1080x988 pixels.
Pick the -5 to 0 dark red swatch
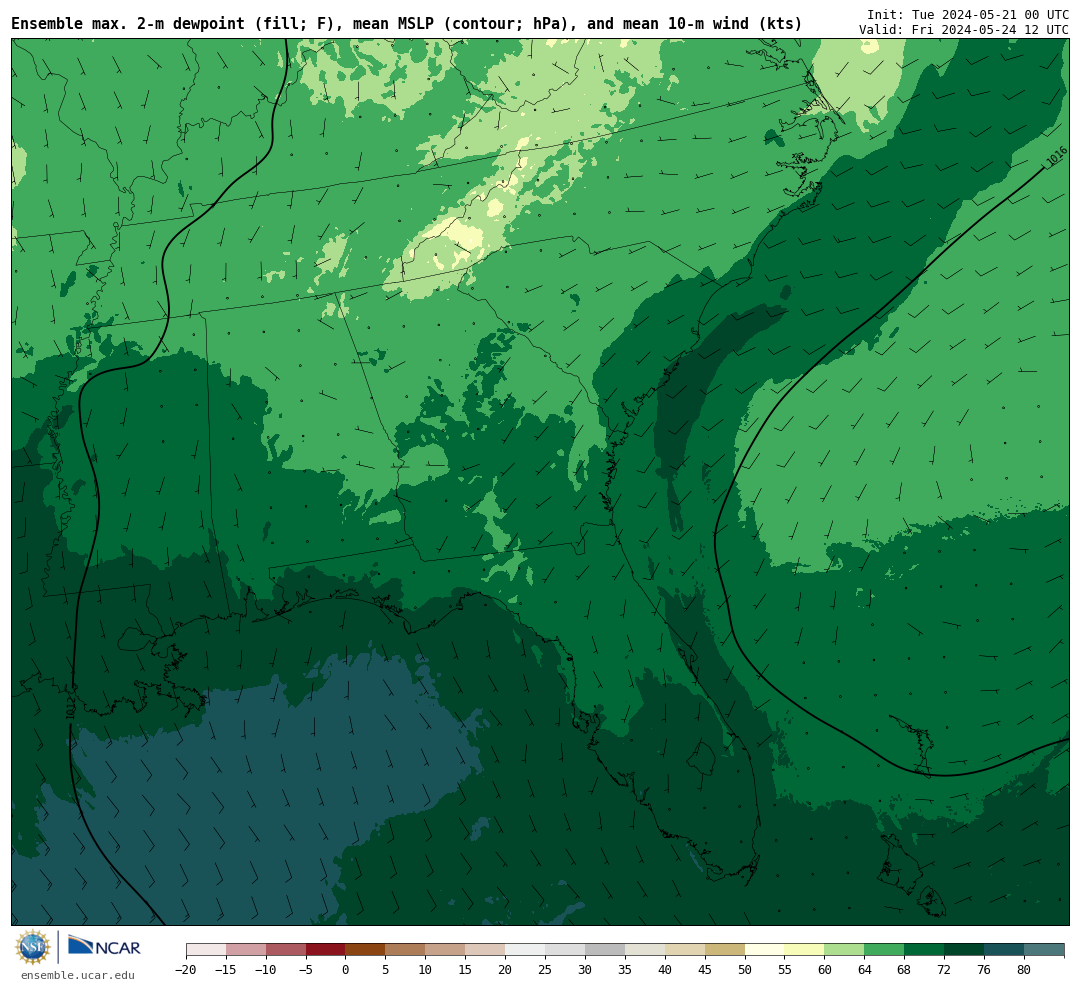pos(326,950)
